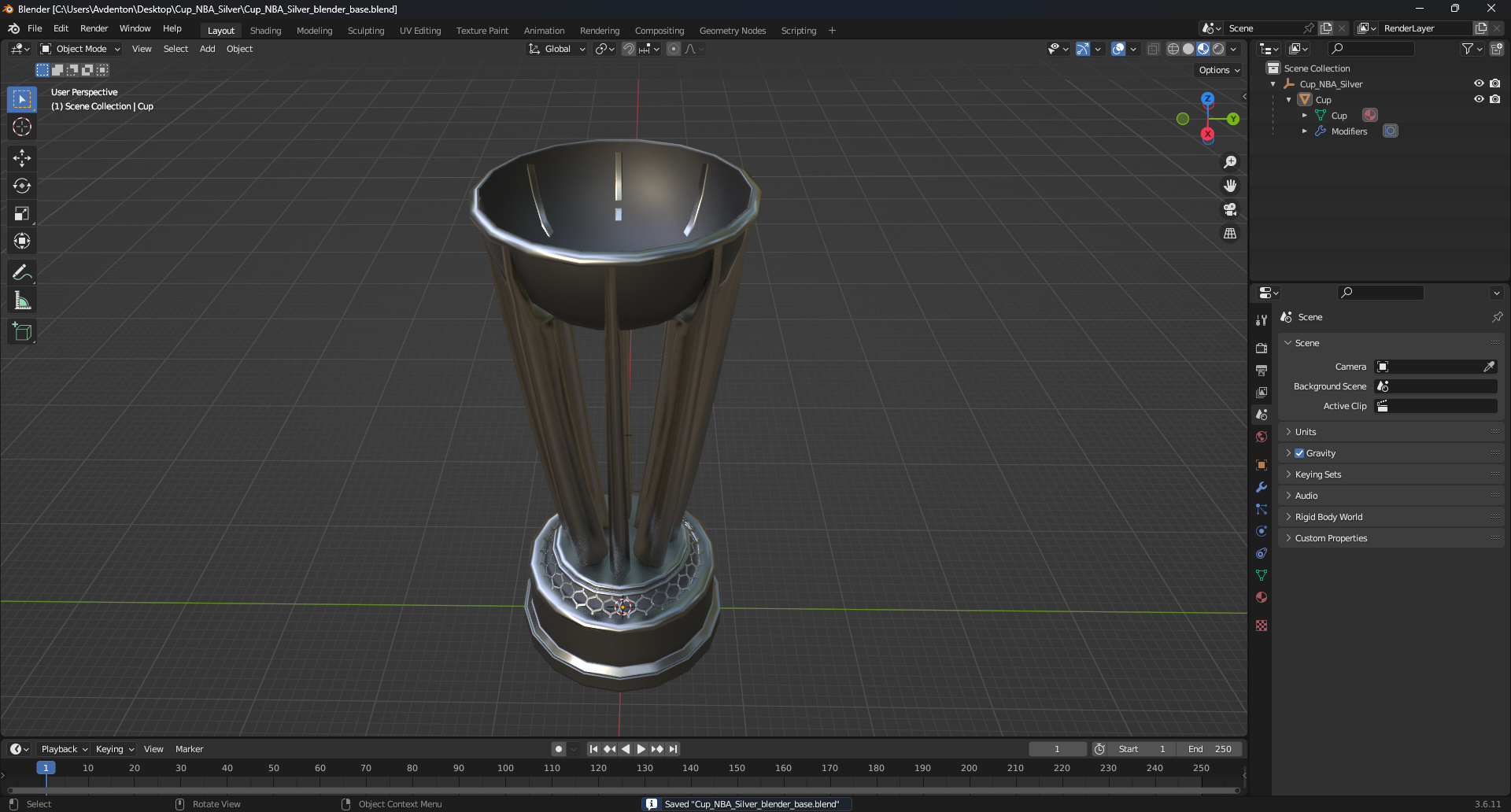Open the Modifiers properties tab
The height and width of the screenshot is (812, 1511).
[x=1262, y=487]
